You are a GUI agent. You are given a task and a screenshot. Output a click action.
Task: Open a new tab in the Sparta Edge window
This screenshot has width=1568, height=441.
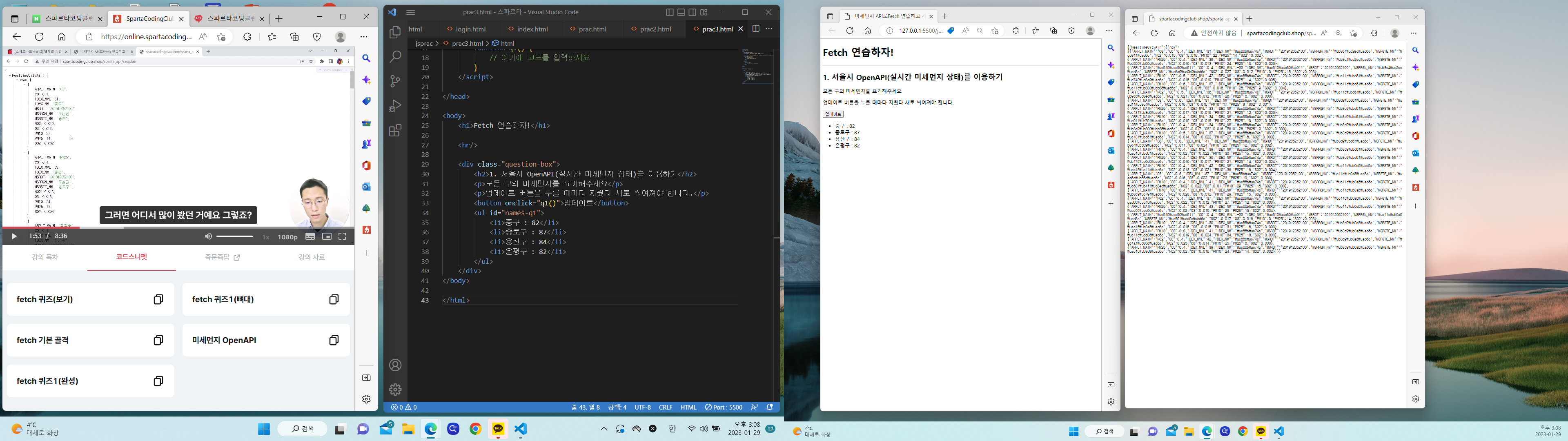[279, 19]
